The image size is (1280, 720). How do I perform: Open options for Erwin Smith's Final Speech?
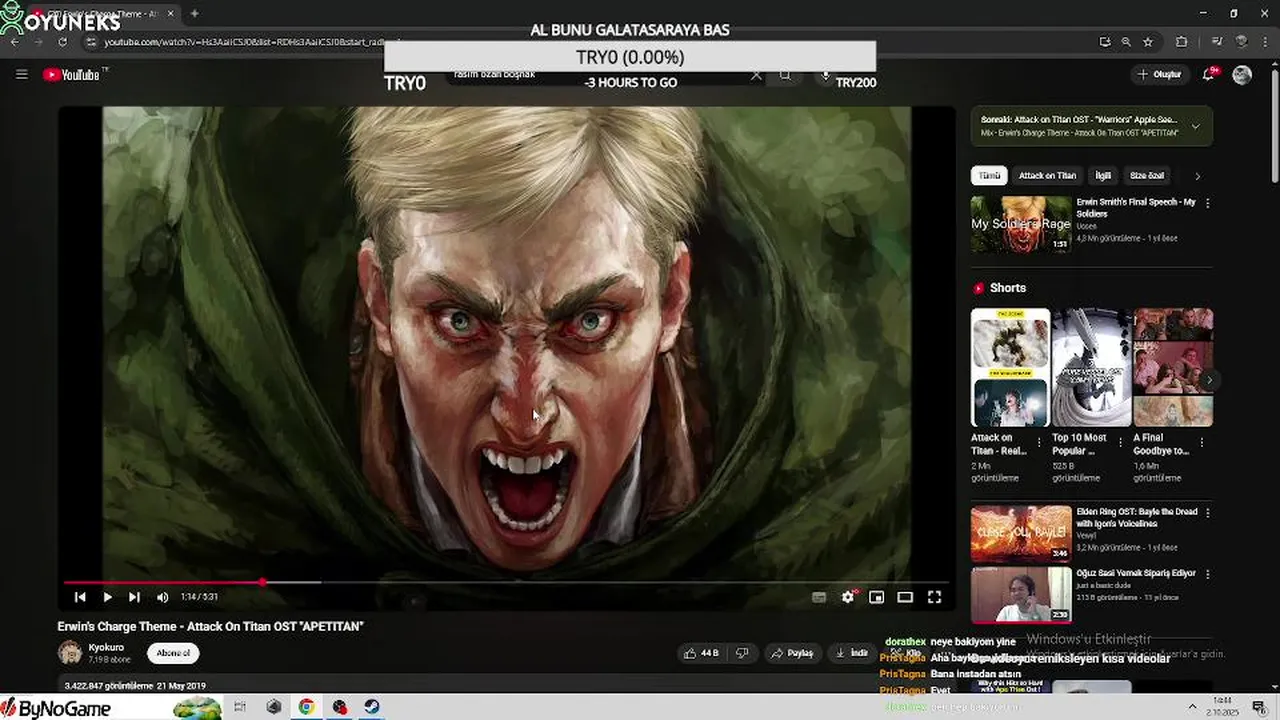pos(1207,203)
